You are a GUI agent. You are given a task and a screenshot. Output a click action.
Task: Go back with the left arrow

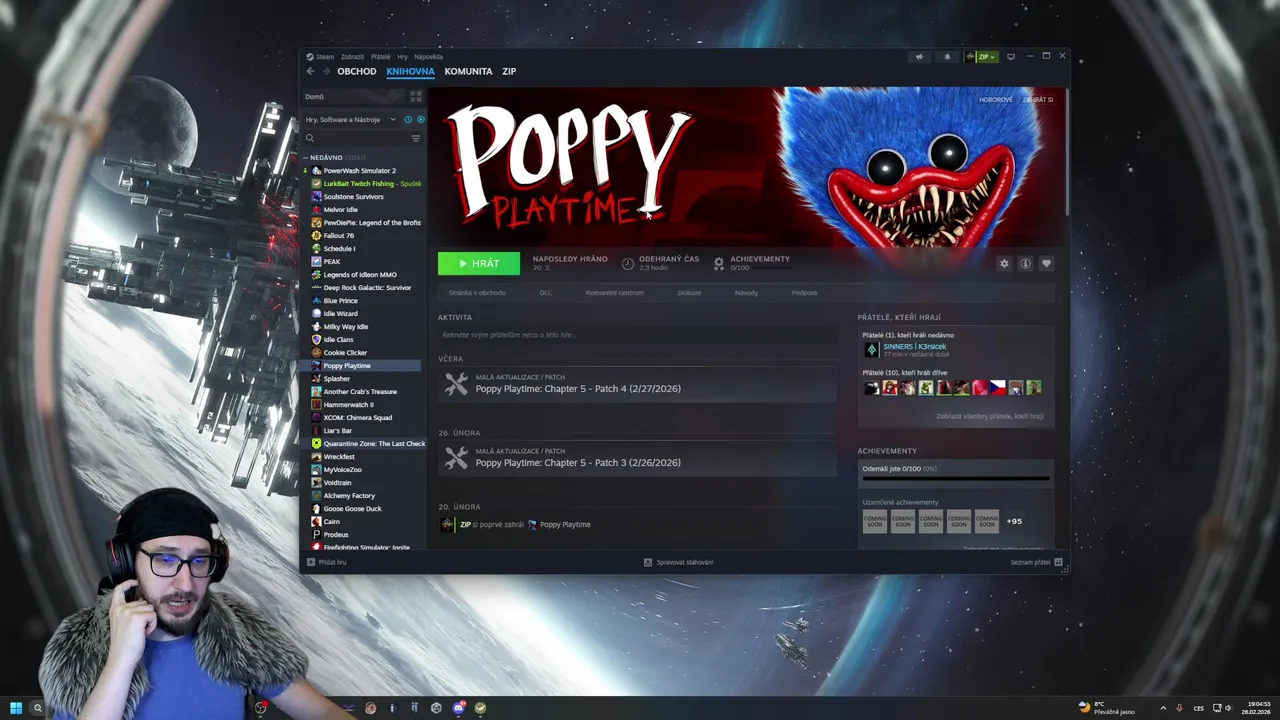(x=310, y=71)
